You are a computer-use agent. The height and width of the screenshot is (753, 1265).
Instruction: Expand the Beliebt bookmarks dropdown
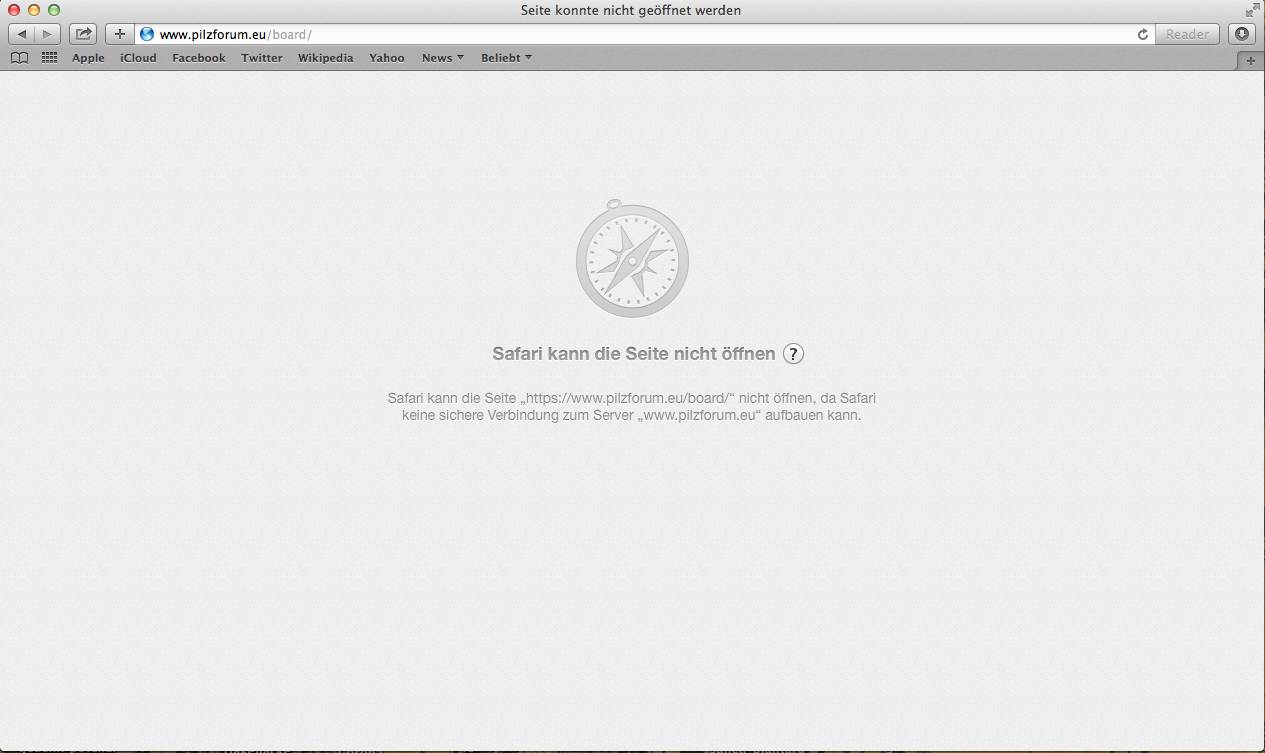(506, 58)
